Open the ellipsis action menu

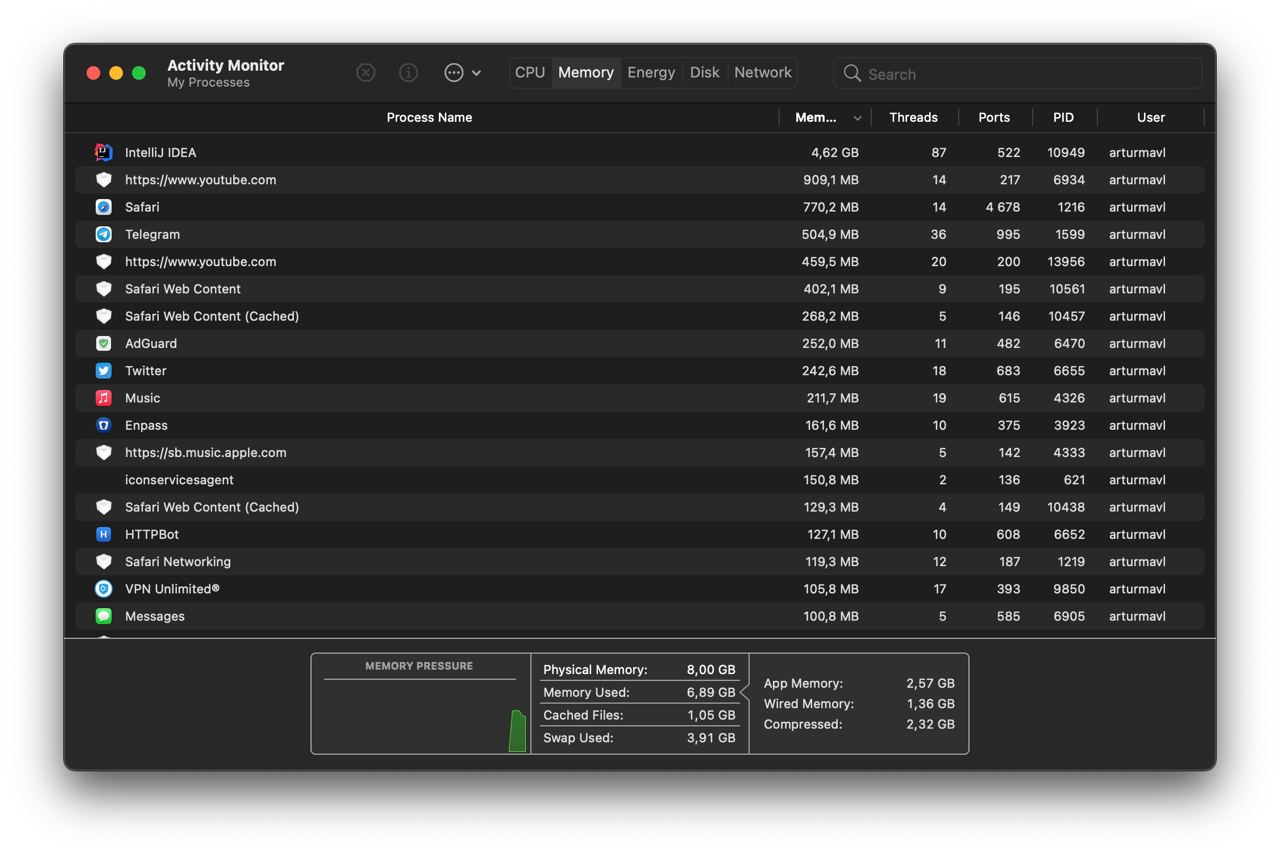click(x=462, y=72)
